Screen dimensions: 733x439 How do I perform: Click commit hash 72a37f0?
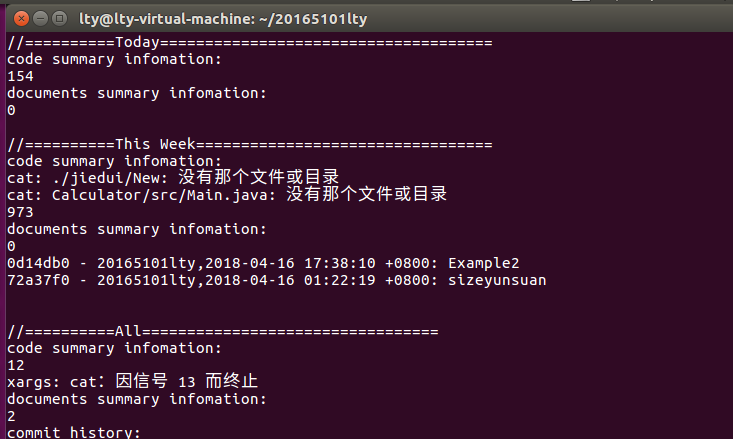pyautogui.click(x=38, y=280)
